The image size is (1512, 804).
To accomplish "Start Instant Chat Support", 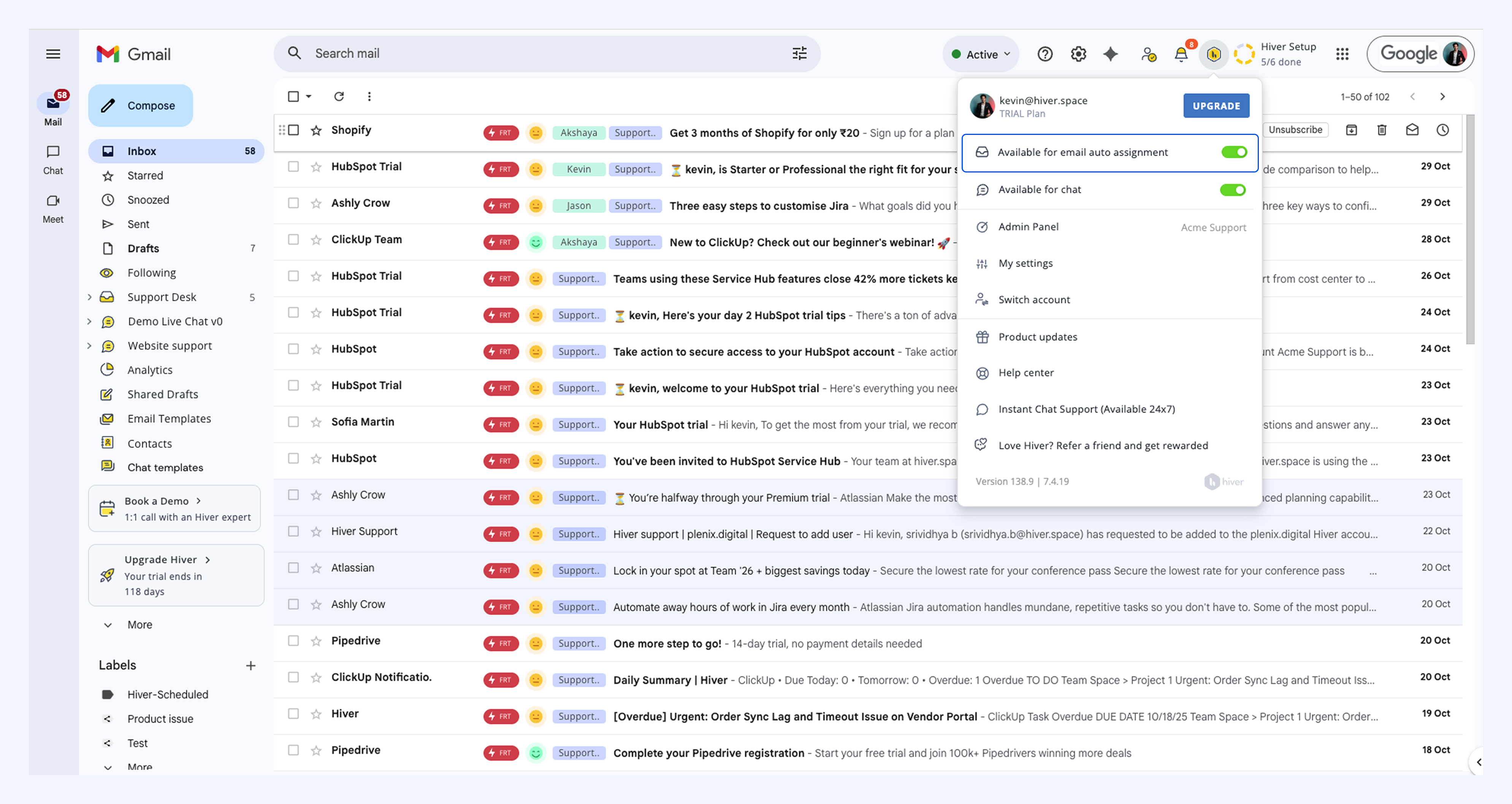I will (x=1109, y=409).
